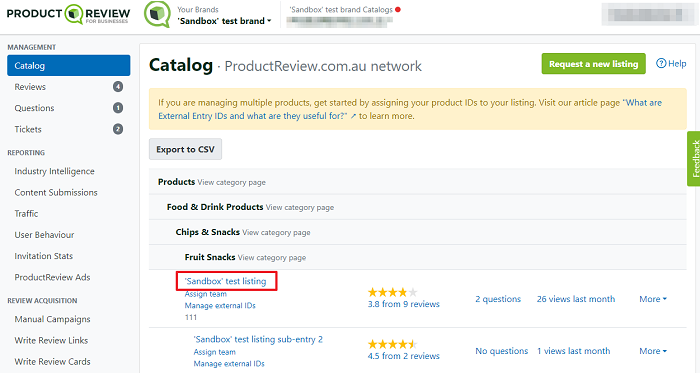Open 4.5 from 2 reviews link
700x373 pixels.
click(x=404, y=356)
